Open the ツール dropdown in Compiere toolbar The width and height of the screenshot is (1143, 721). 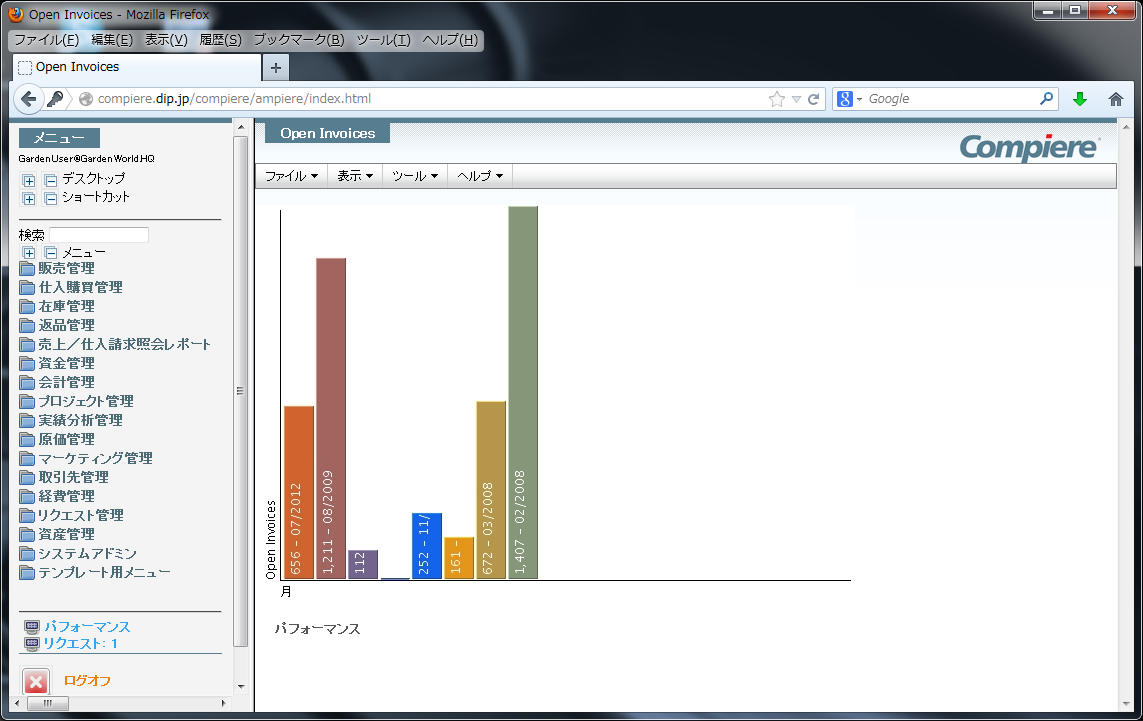point(415,176)
